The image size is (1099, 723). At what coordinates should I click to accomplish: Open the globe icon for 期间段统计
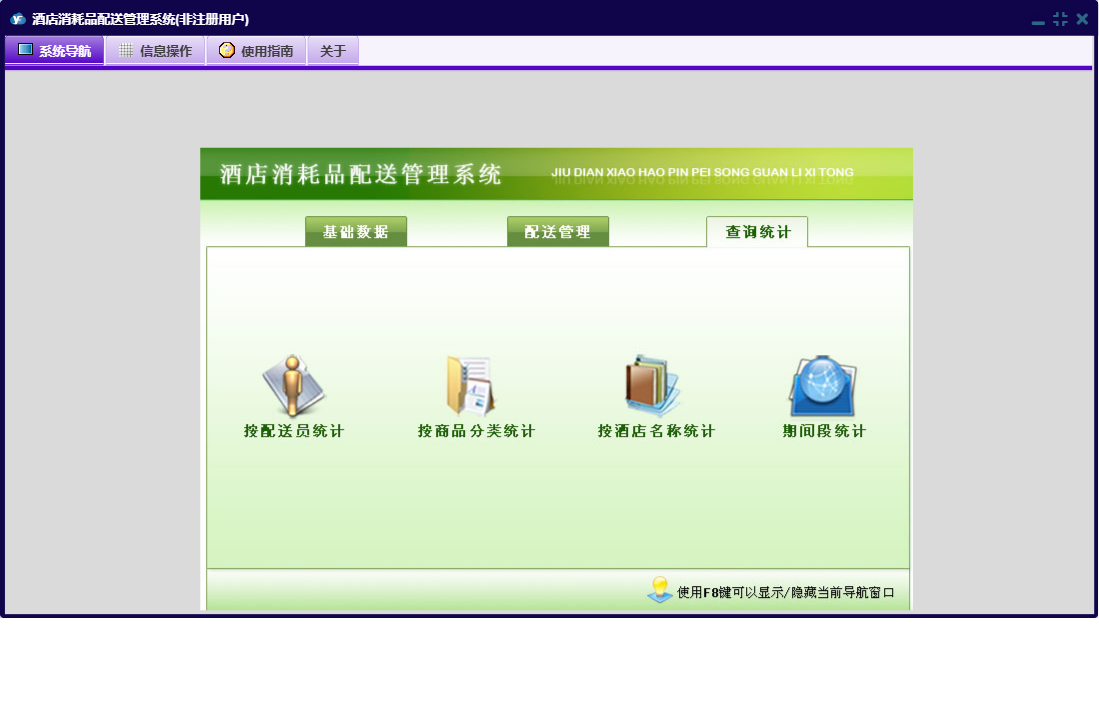click(822, 386)
